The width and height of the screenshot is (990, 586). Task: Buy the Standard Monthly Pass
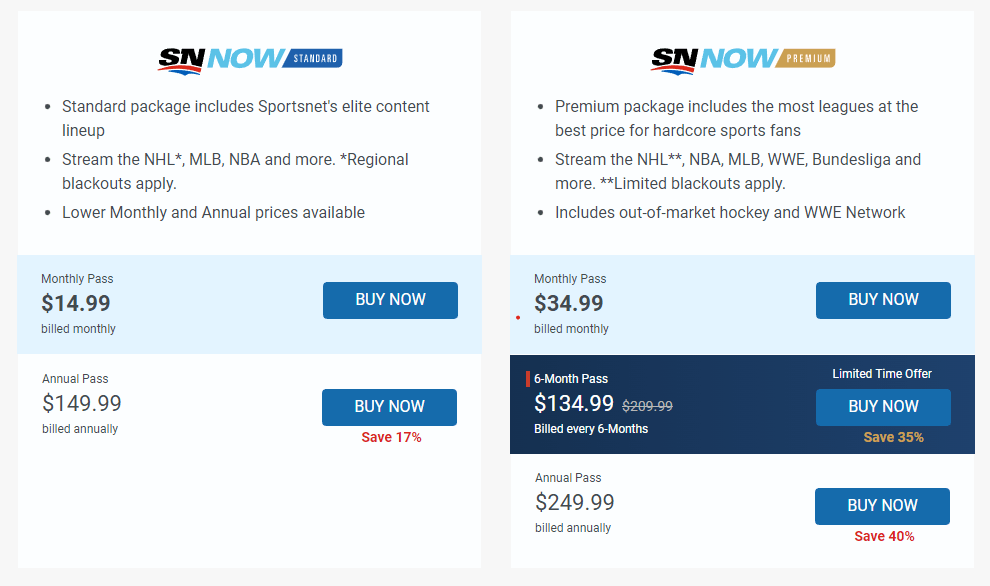click(390, 300)
